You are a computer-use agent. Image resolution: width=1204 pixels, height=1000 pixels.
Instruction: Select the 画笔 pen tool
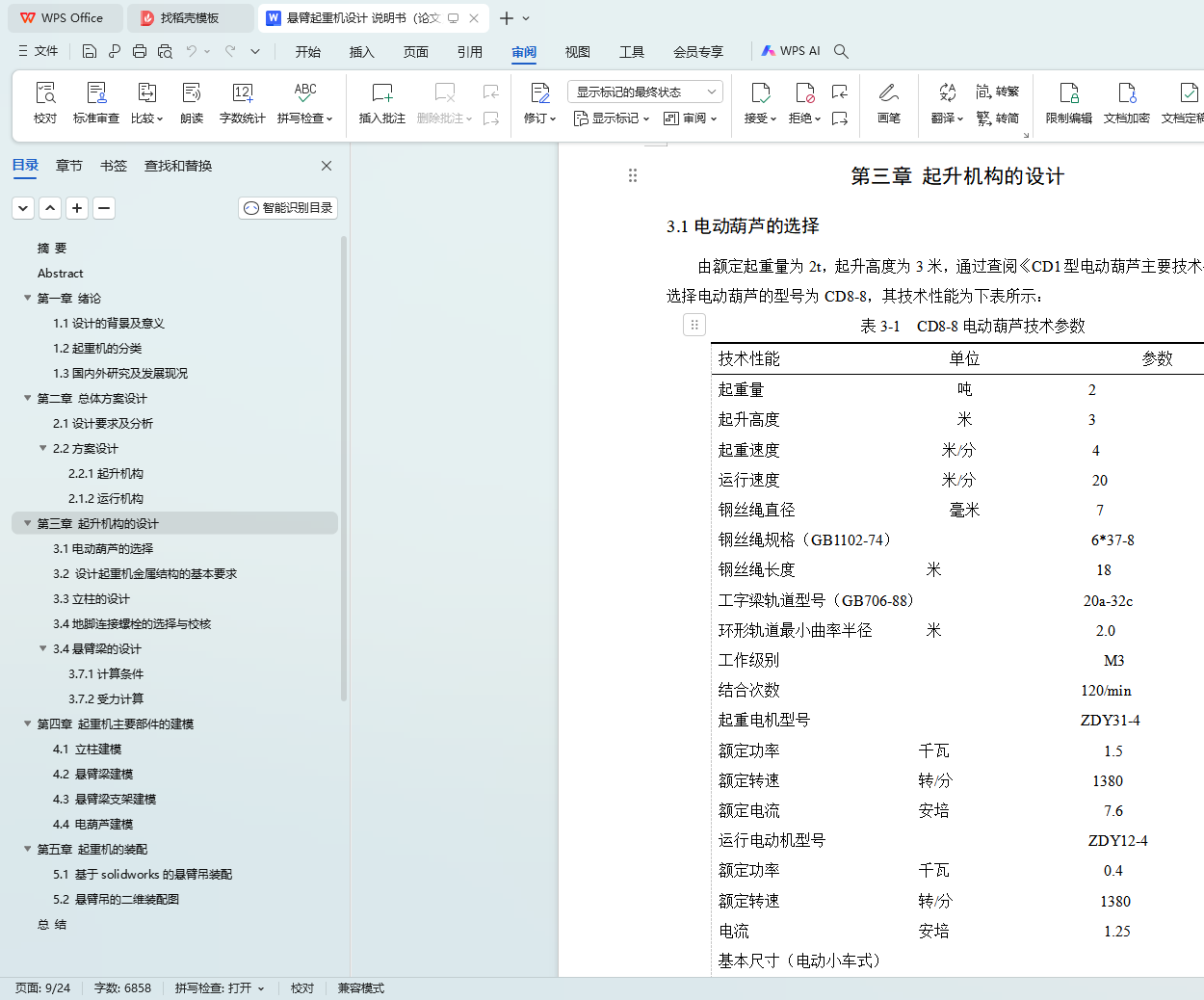[x=889, y=102]
